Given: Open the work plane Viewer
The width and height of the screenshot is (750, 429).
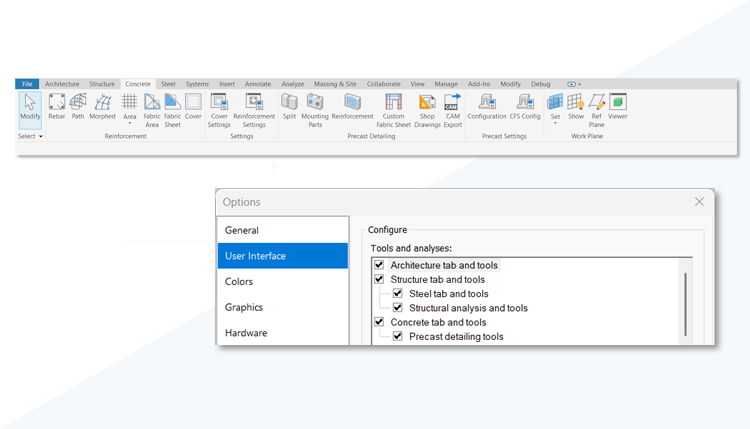Looking at the screenshot, I should click(618, 107).
